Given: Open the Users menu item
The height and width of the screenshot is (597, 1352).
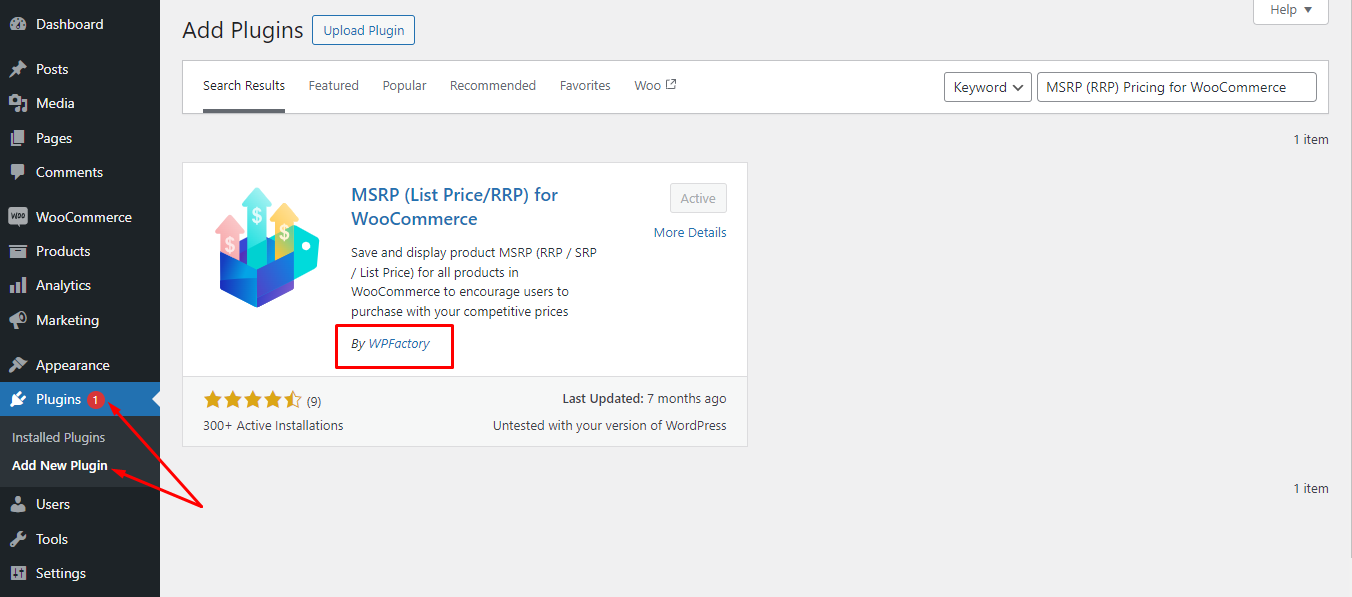Looking at the screenshot, I should (80, 504).
